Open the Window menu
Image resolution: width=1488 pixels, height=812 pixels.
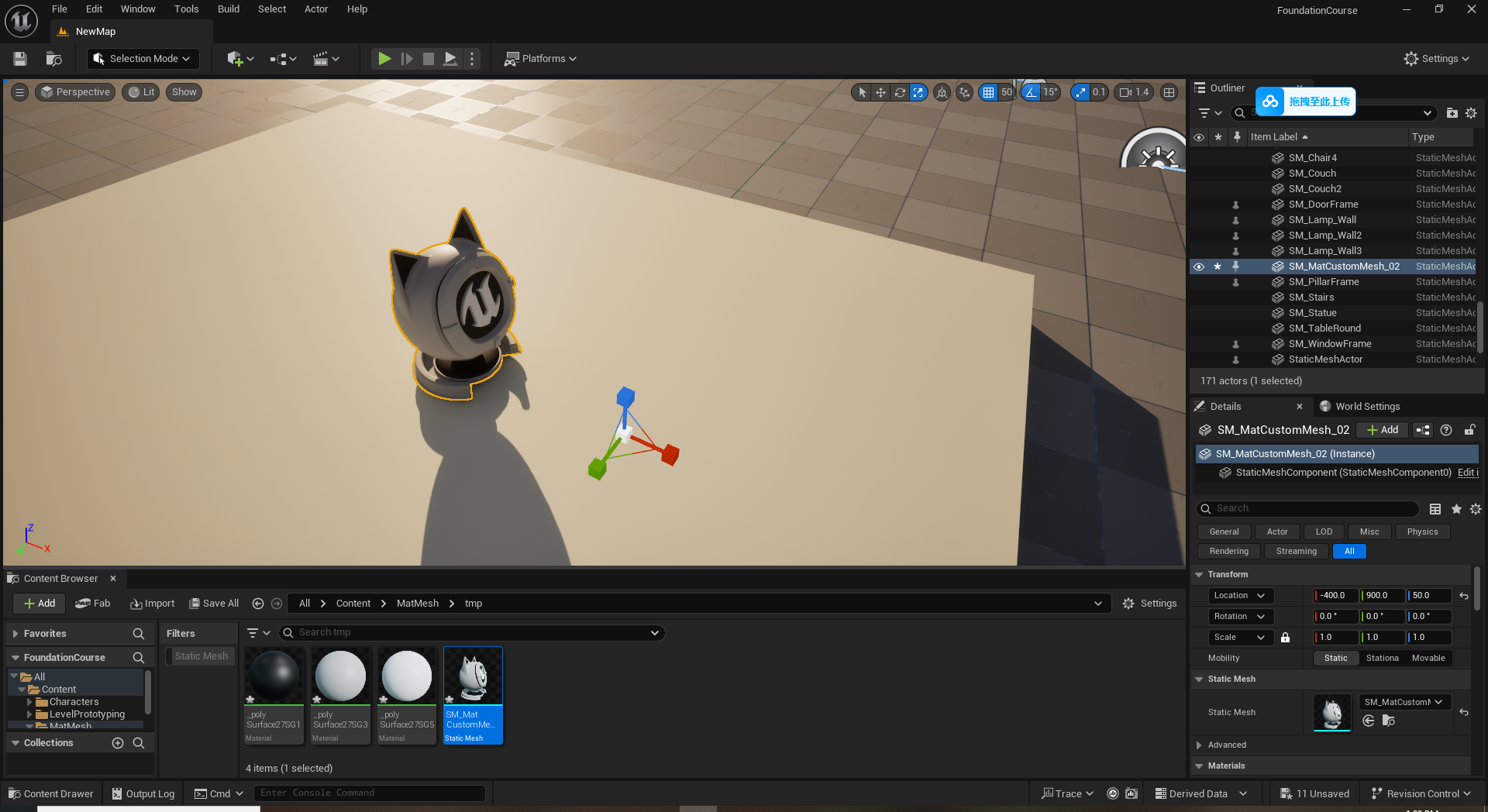tap(138, 9)
